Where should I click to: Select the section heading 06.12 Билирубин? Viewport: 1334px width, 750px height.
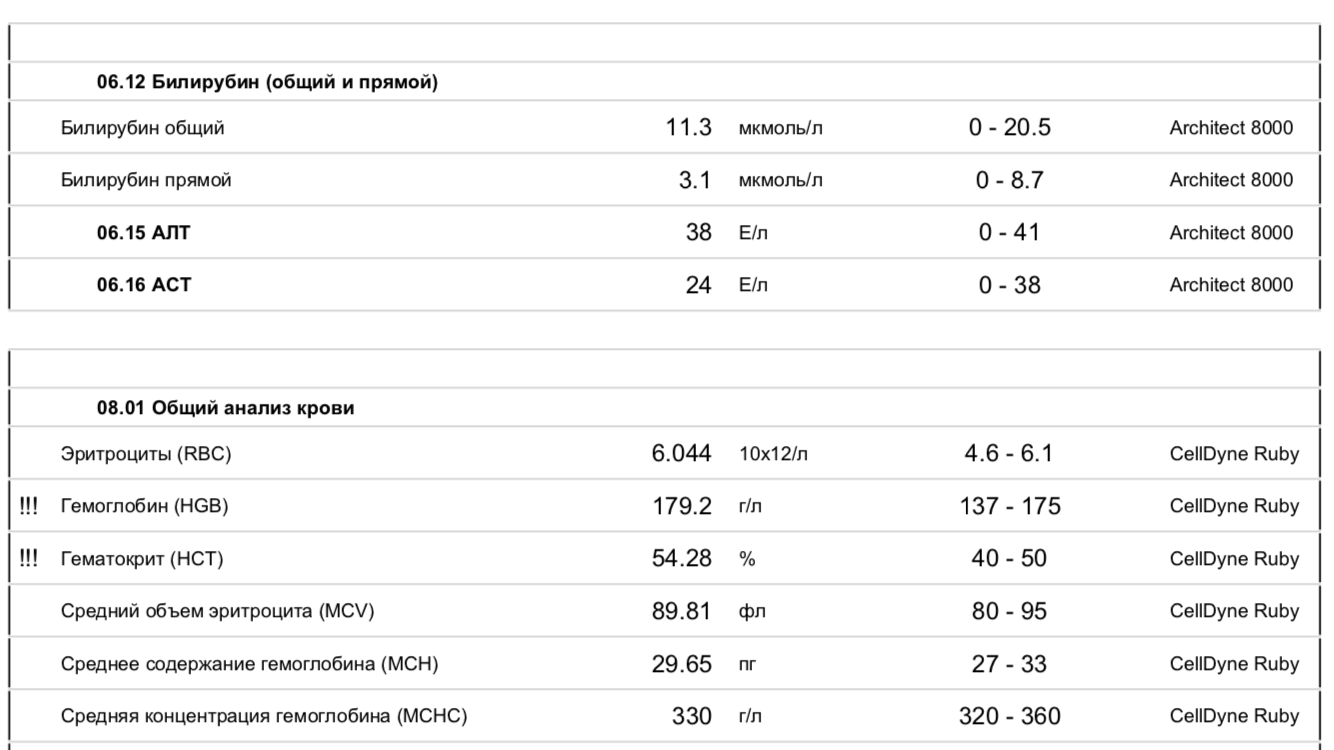tap(267, 83)
